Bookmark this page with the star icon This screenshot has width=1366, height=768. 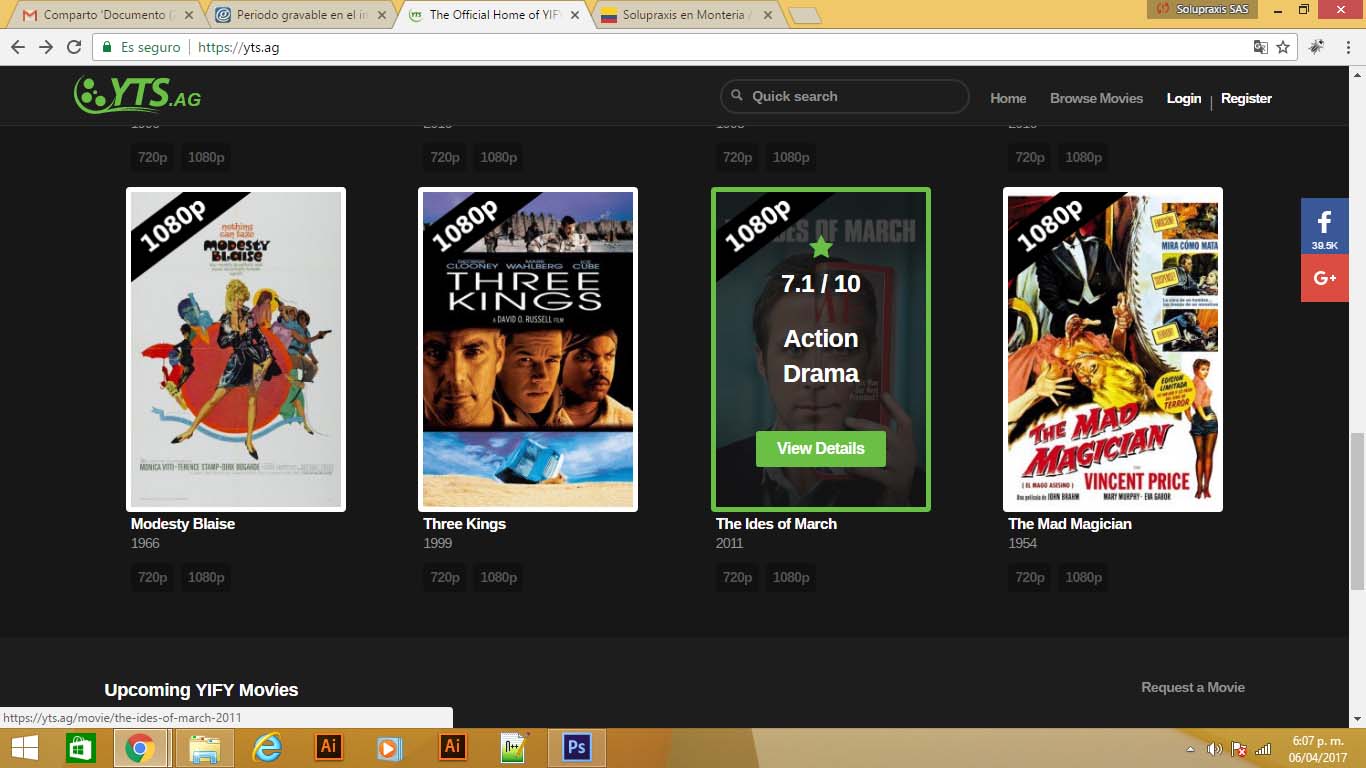[1283, 47]
